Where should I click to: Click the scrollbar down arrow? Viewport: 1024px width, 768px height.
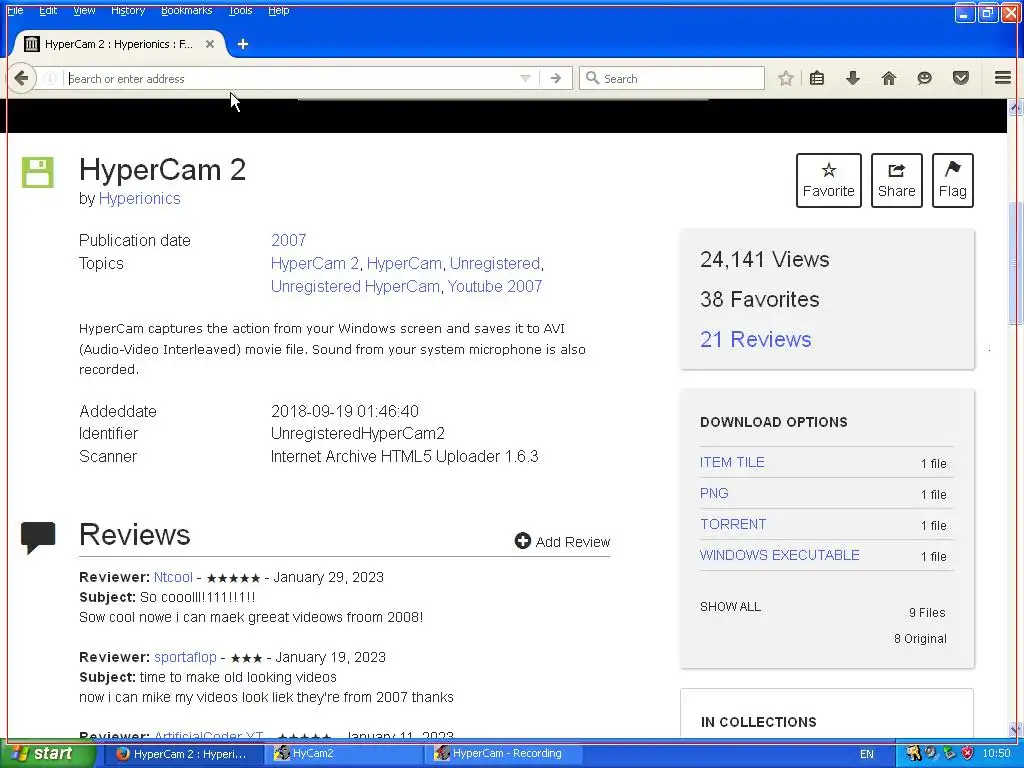(x=1015, y=730)
